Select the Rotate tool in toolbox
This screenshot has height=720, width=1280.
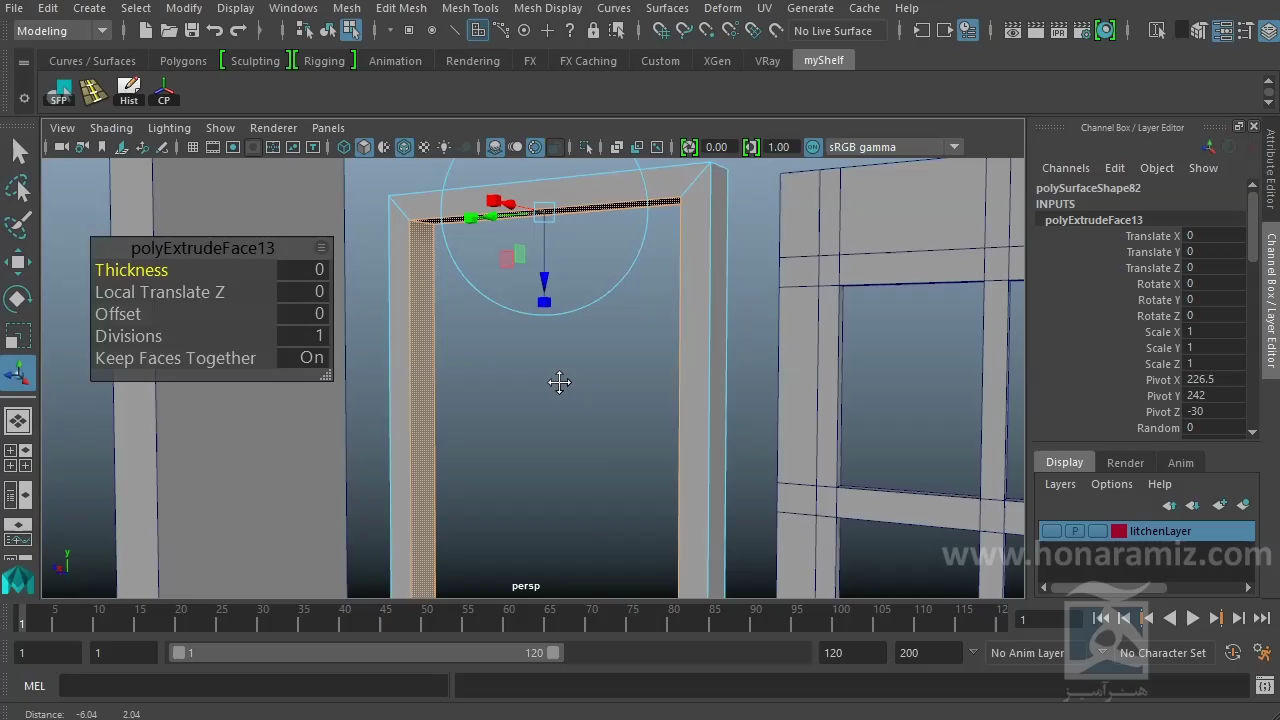(18, 300)
